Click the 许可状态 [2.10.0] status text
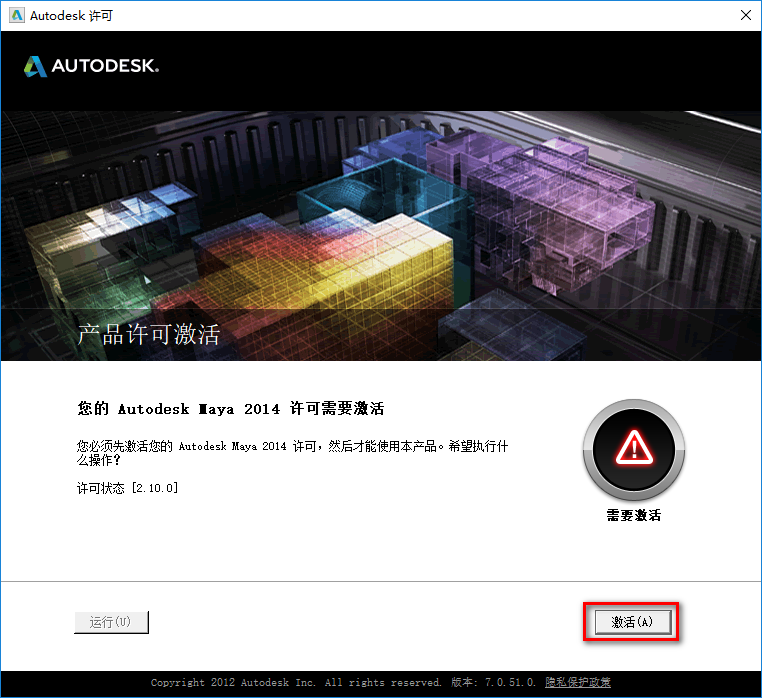 (127, 488)
